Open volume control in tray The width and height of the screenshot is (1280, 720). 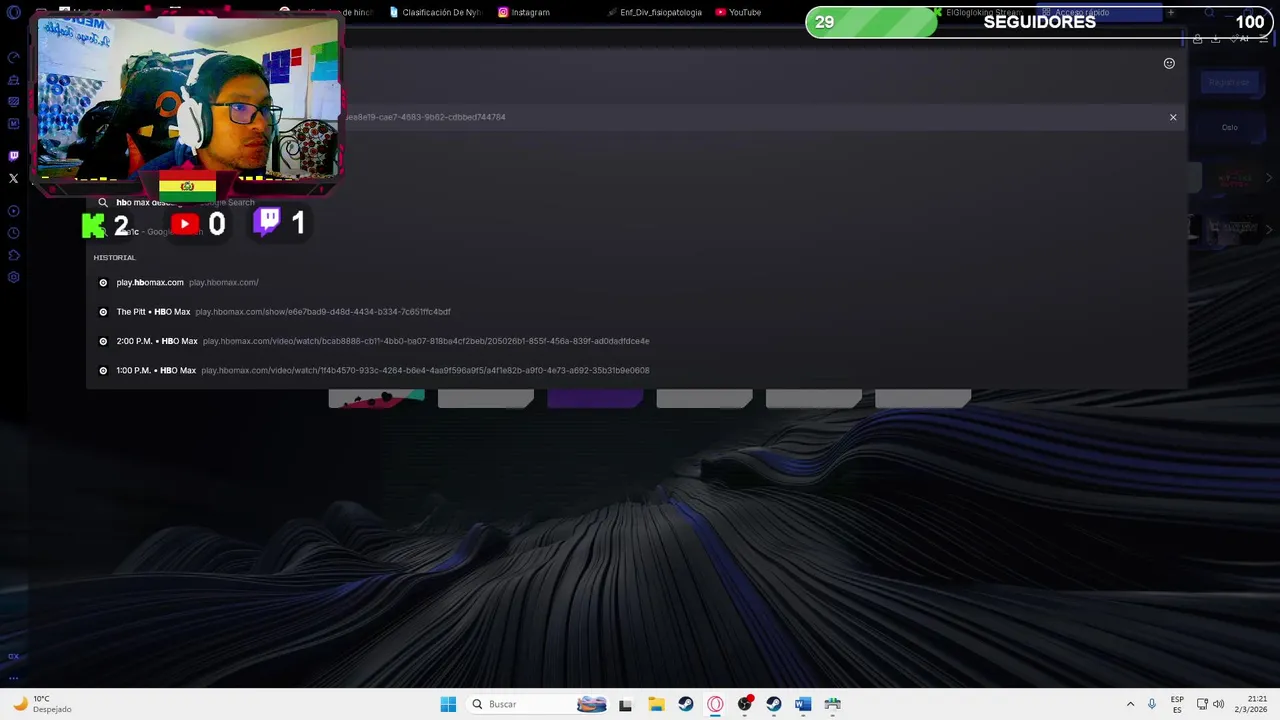[x=1218, y=704]
